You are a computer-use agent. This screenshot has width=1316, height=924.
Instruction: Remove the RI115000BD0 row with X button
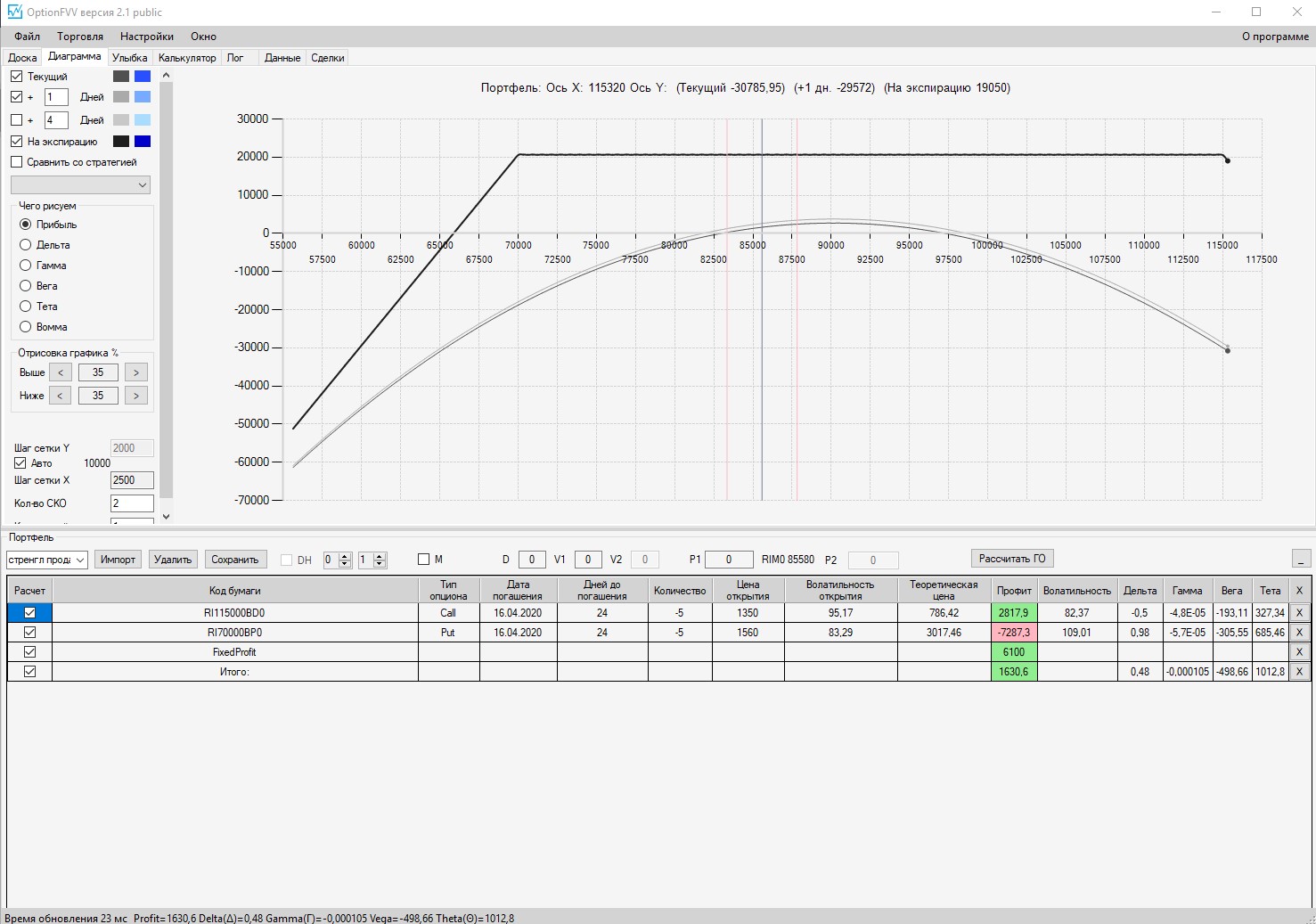click(x=1299, y=613)
